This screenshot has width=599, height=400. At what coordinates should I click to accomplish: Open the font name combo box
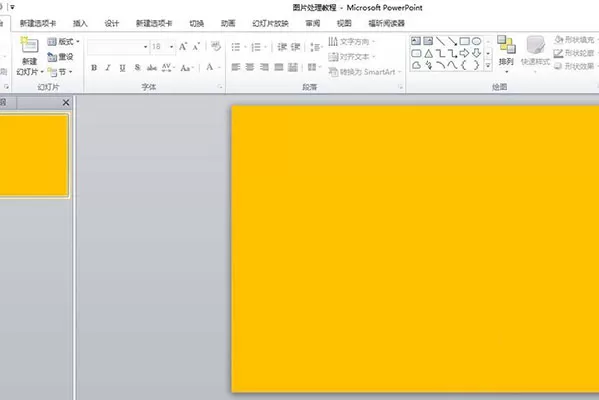(118, 47)
